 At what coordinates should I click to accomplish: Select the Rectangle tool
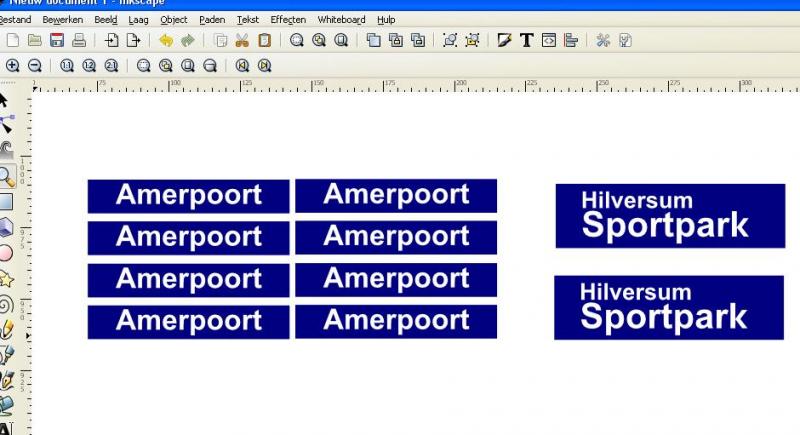(6, 201)
